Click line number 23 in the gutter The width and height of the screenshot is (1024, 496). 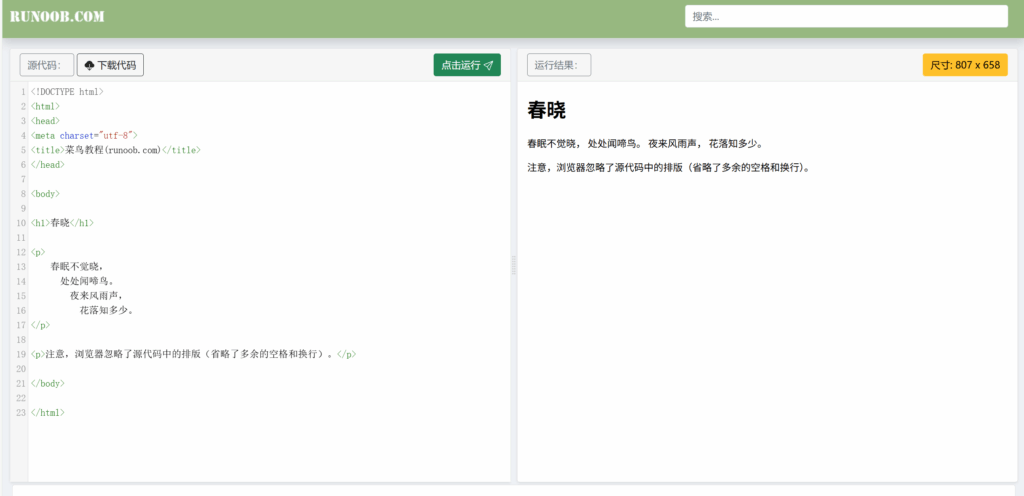click(x=20, y=412)
